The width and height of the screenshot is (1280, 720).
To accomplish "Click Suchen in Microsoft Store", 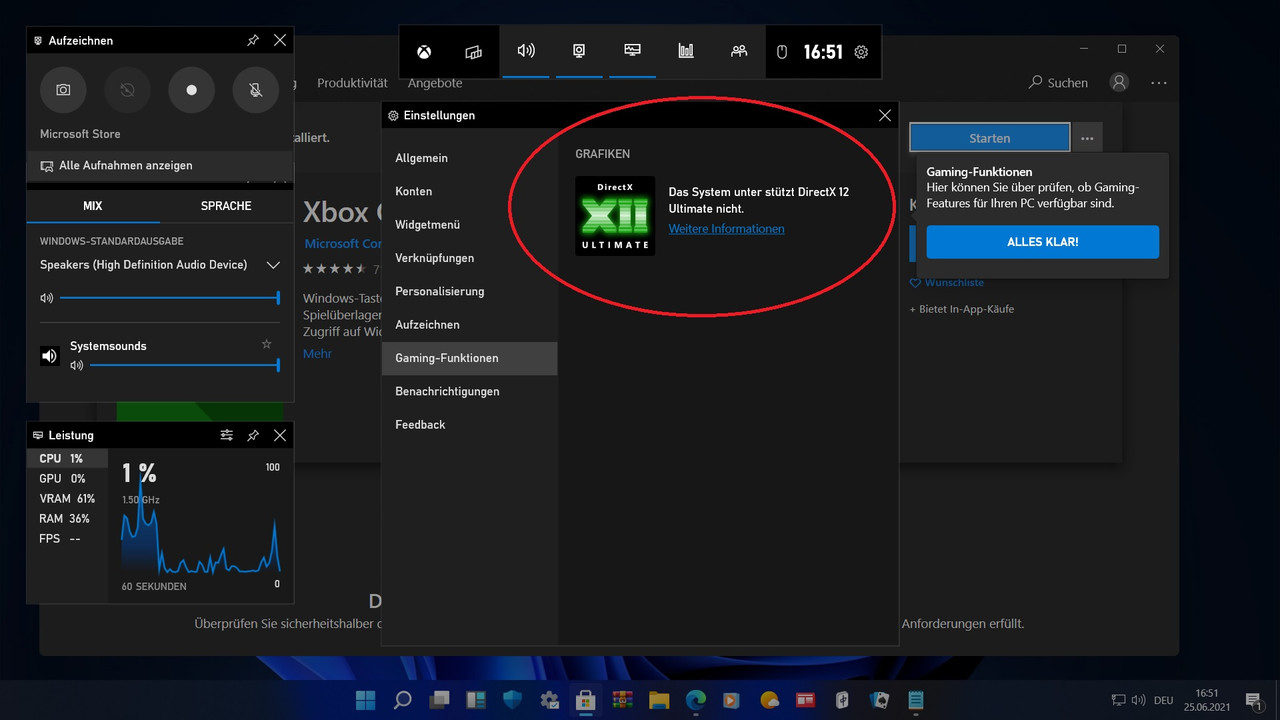I will pos(1058,83).
